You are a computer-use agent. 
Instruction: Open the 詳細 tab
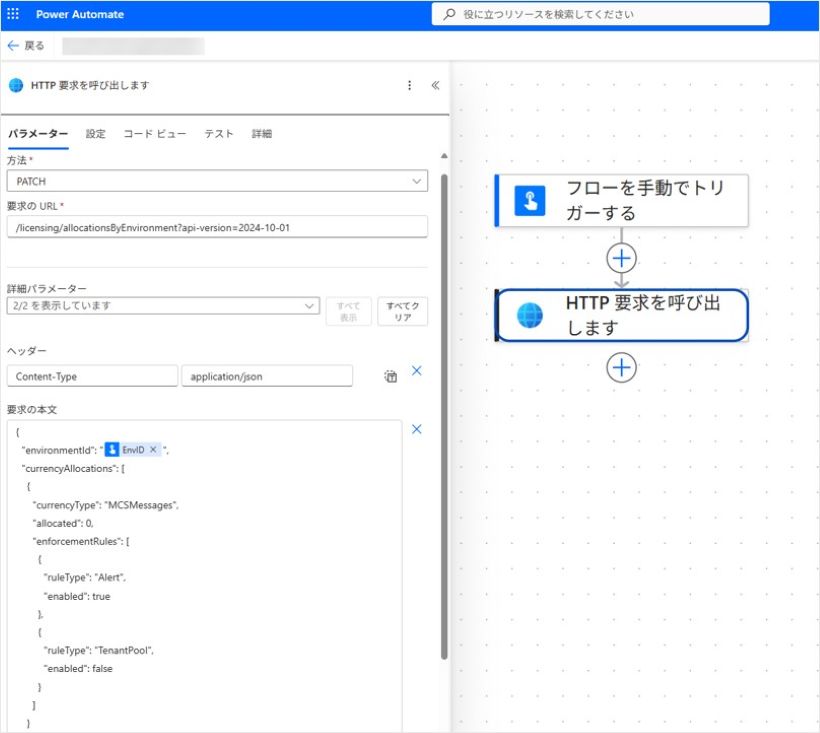pos(261,134)
